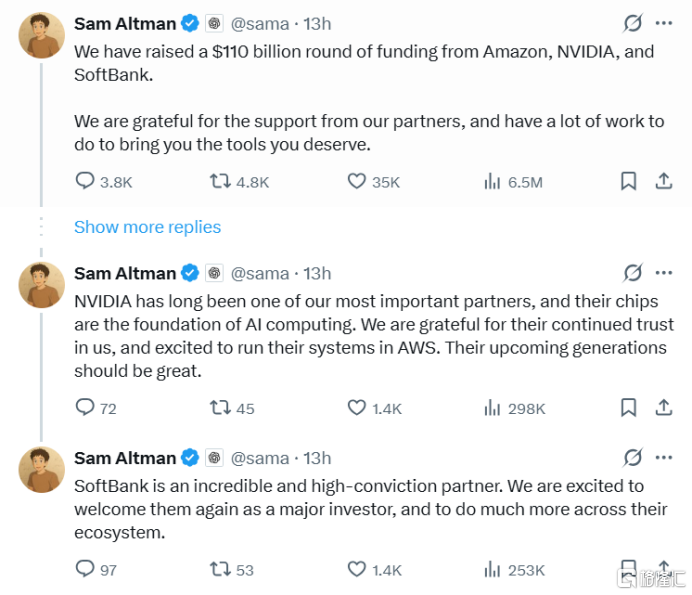Image resolution: width=692 pixels, height=595 pixels.
Task: Share the $110 billion funding tweet
Action: pos(663,181)
